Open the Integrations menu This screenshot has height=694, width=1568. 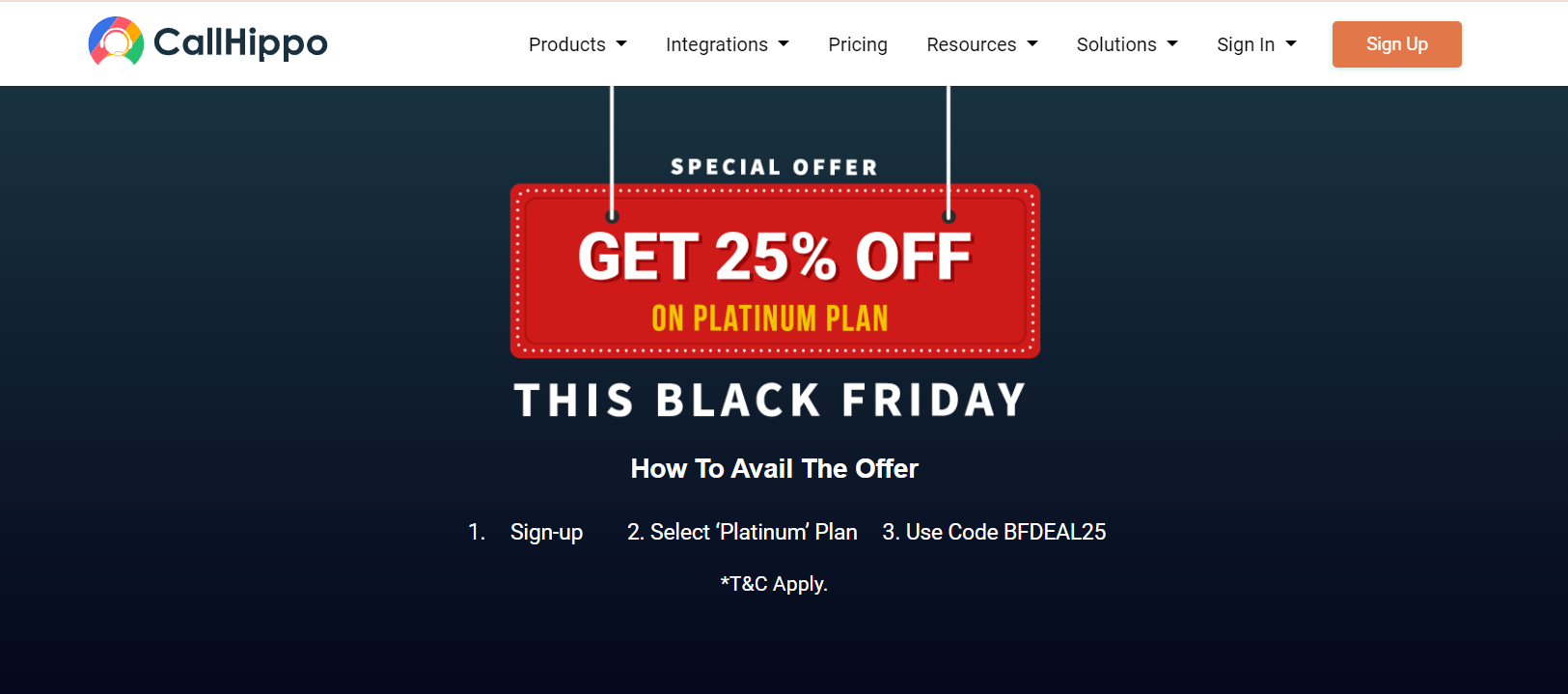tap(717, 44)
